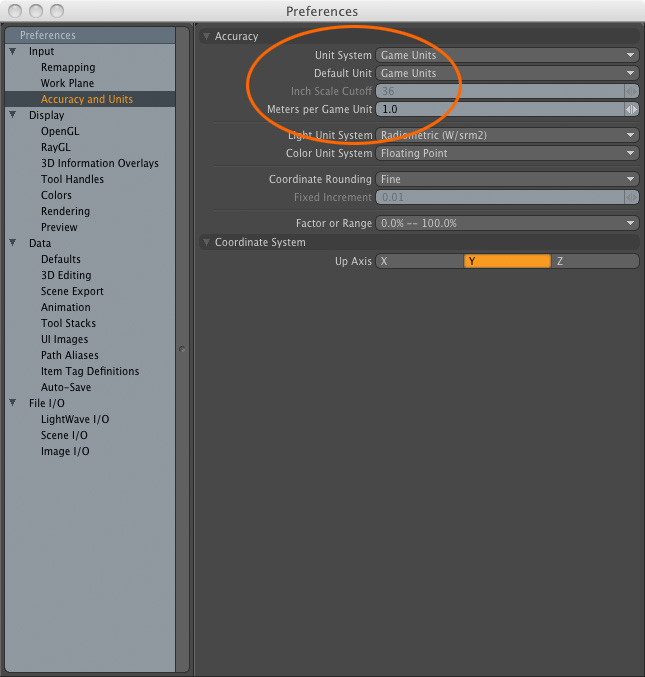Open Auto-Save preferences
This screenshot has height=677, width=645.
click(66, 387)
